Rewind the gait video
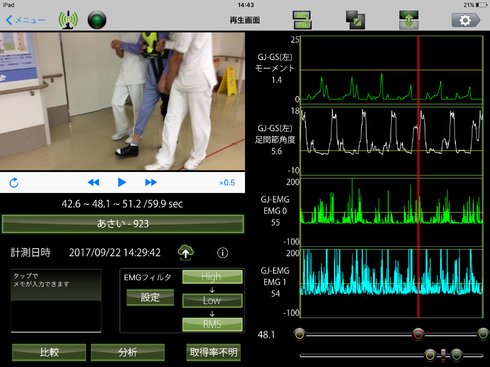490x367 pixels. [93, 182]
